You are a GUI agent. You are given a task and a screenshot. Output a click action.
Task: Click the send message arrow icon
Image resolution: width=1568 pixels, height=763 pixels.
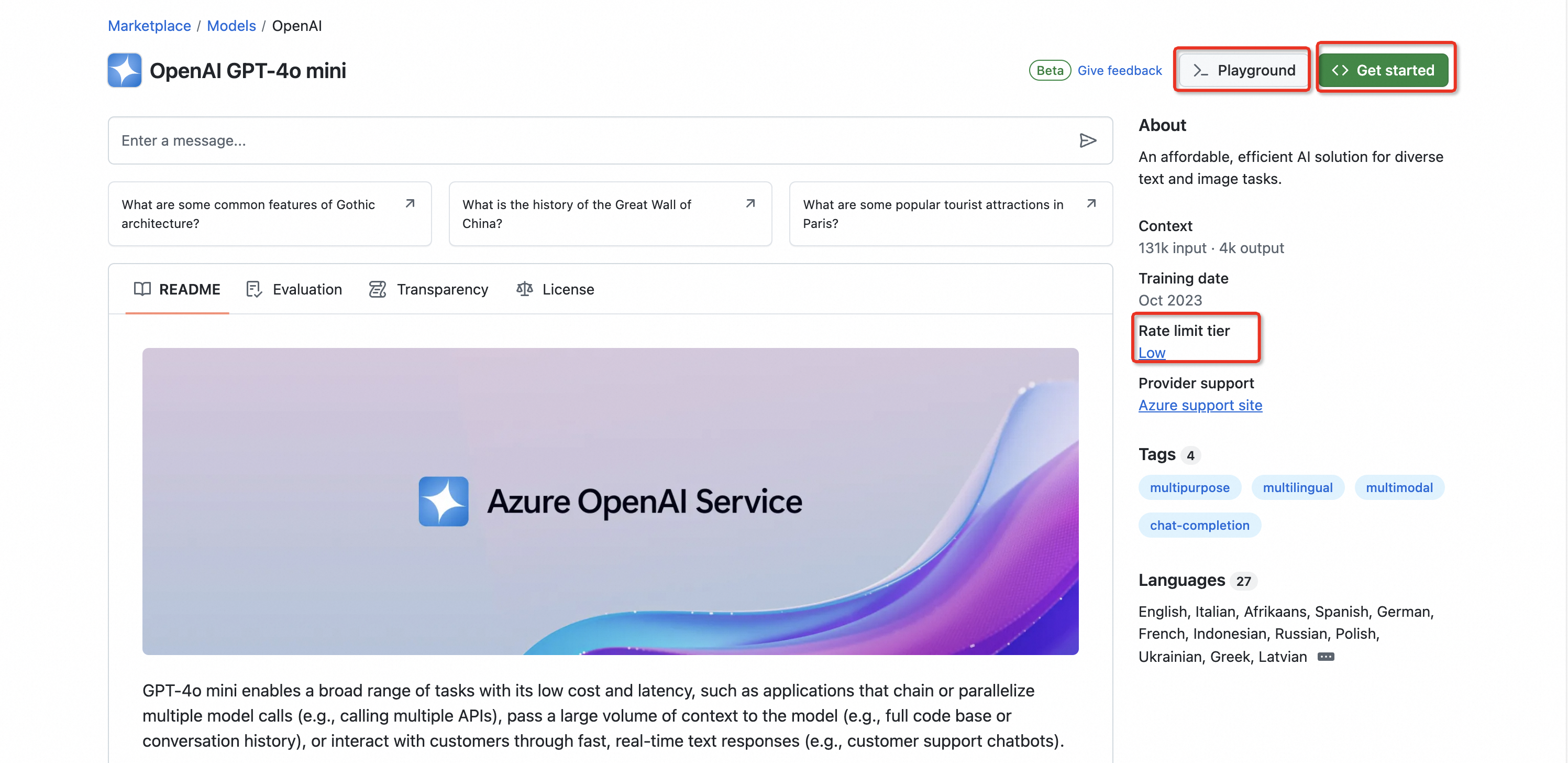[1087, 140]
